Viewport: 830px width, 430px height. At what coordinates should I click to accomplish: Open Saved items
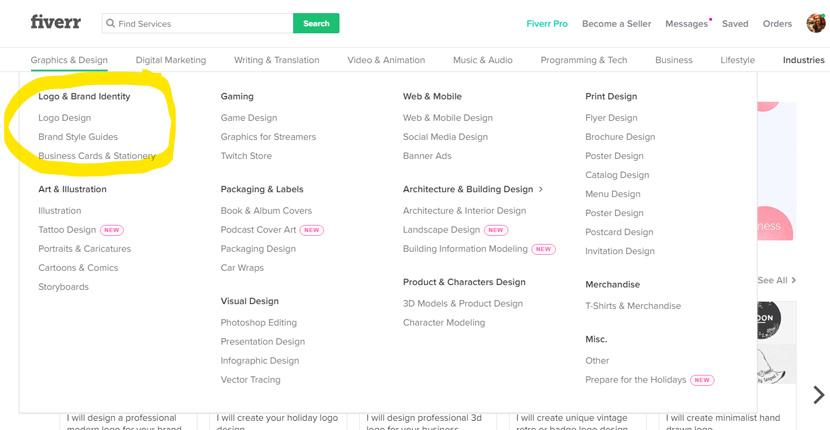pyautogui.click(x=735, y=24)
